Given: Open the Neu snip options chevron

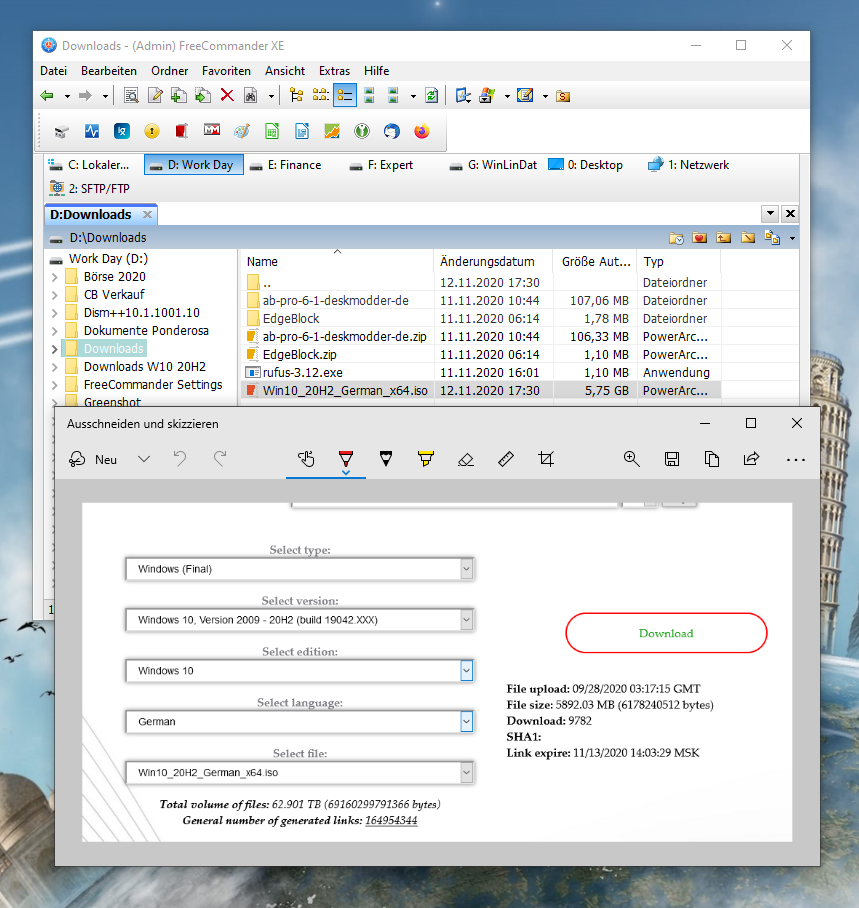Looking at the screenshot, I should (x=144, y=459).
